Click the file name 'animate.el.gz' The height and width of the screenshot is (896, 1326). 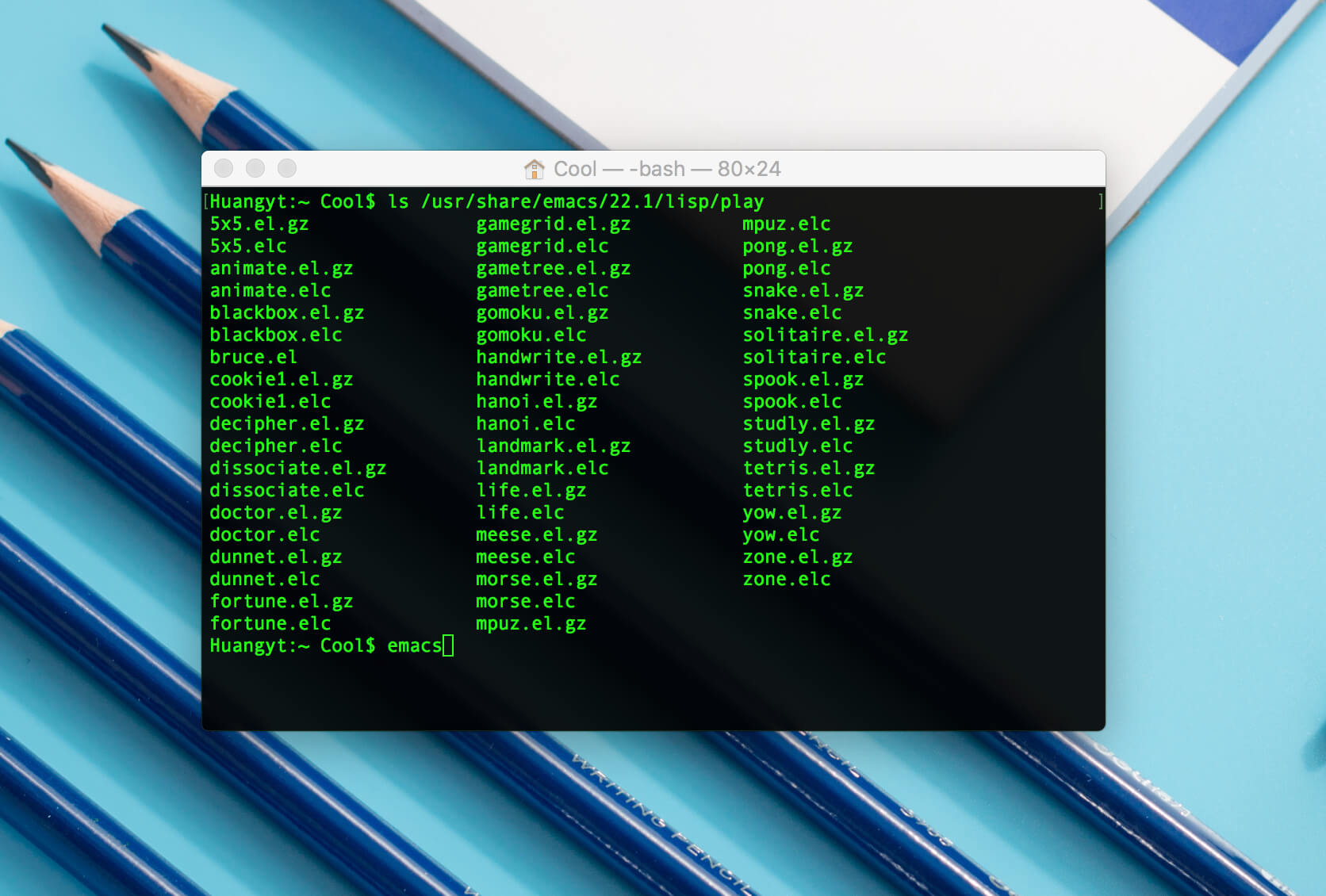(282, 268)
